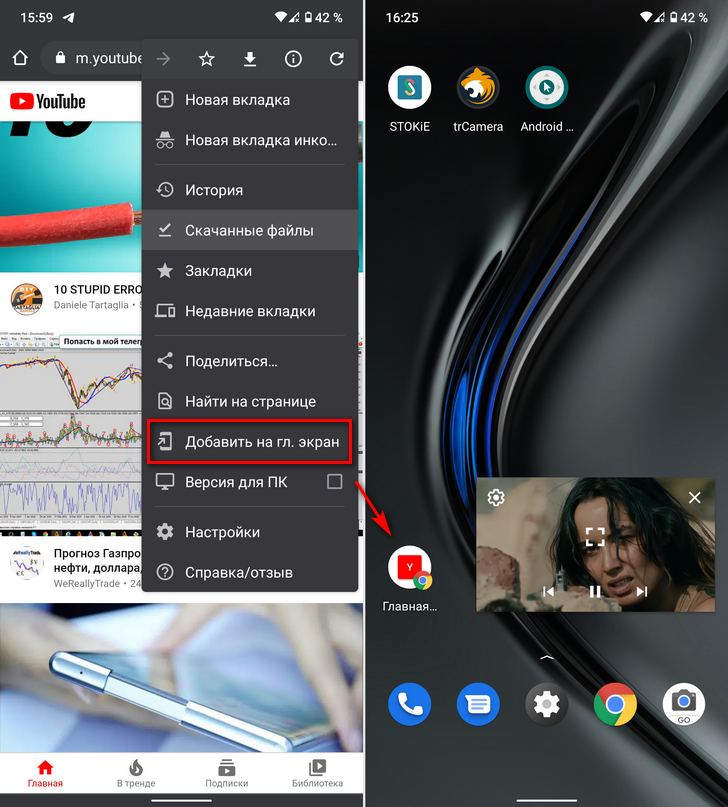Open the smartphone video thumbnail
Screen dimensions: 728x807
click(181, 678)
